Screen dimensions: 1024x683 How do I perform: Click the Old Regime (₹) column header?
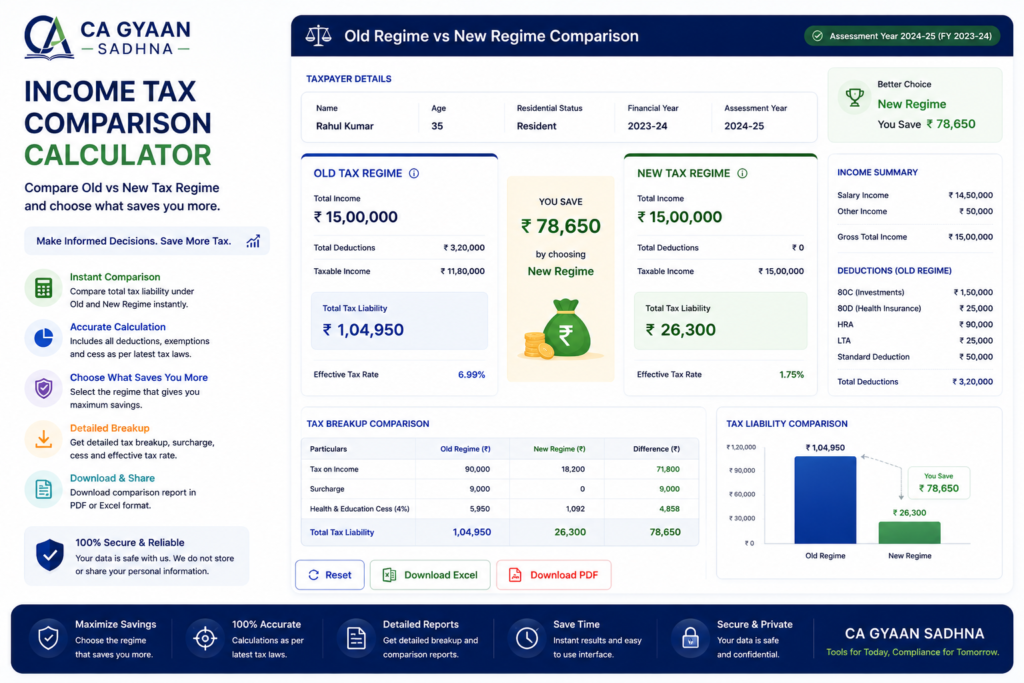[465, 449]
